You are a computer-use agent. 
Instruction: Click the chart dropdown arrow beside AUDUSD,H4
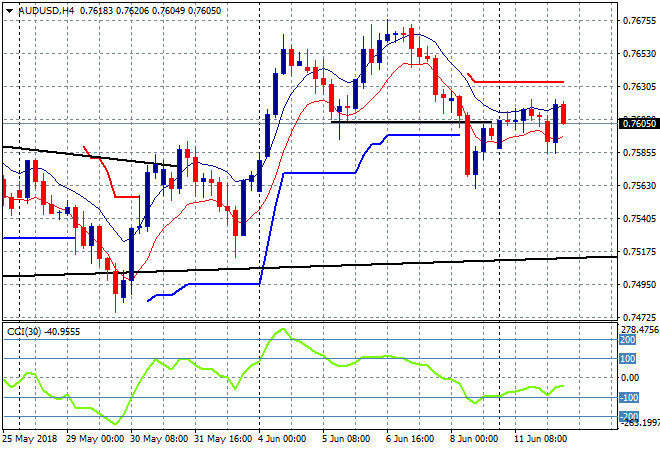pos(9,9)
